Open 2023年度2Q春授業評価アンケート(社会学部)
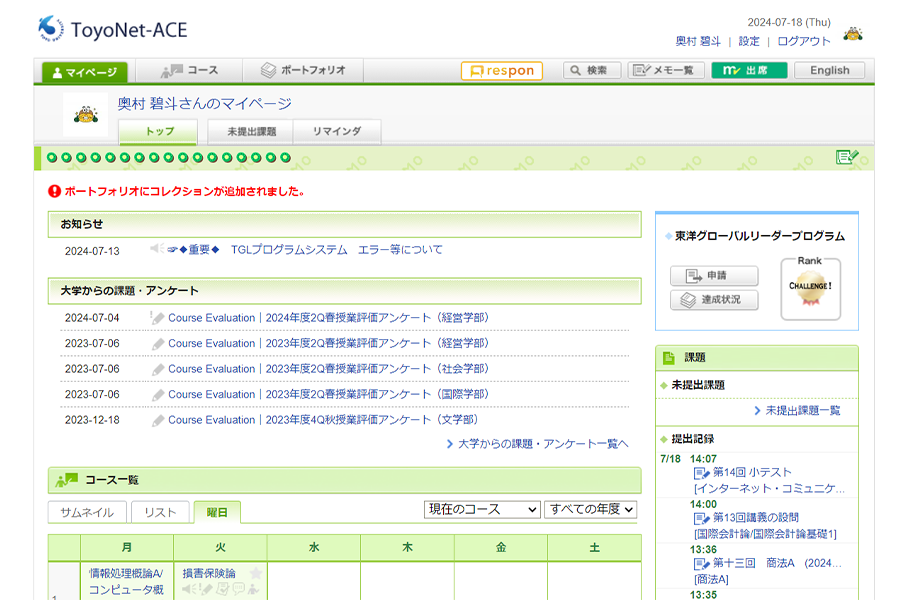This screenshot has height=600, width=900. pyautogui.click(x=328, y=369)
